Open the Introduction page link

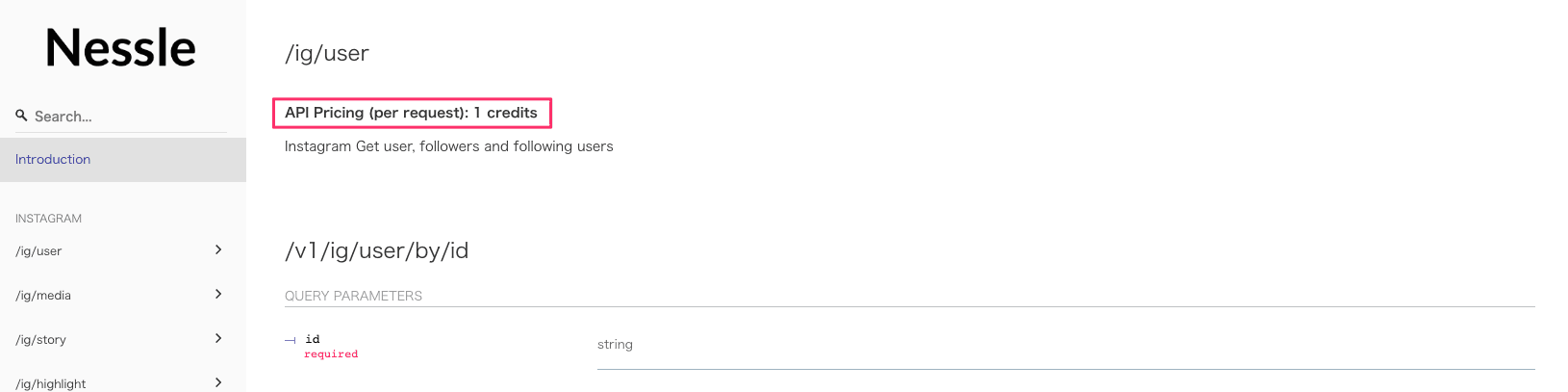[x=53, y=160]
